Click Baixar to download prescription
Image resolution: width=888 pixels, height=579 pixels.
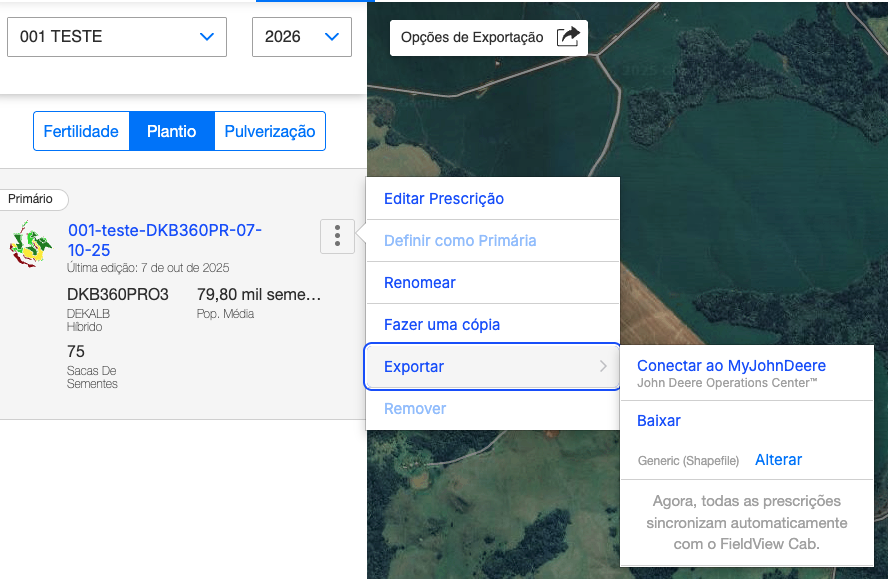(x=659, y=421)
